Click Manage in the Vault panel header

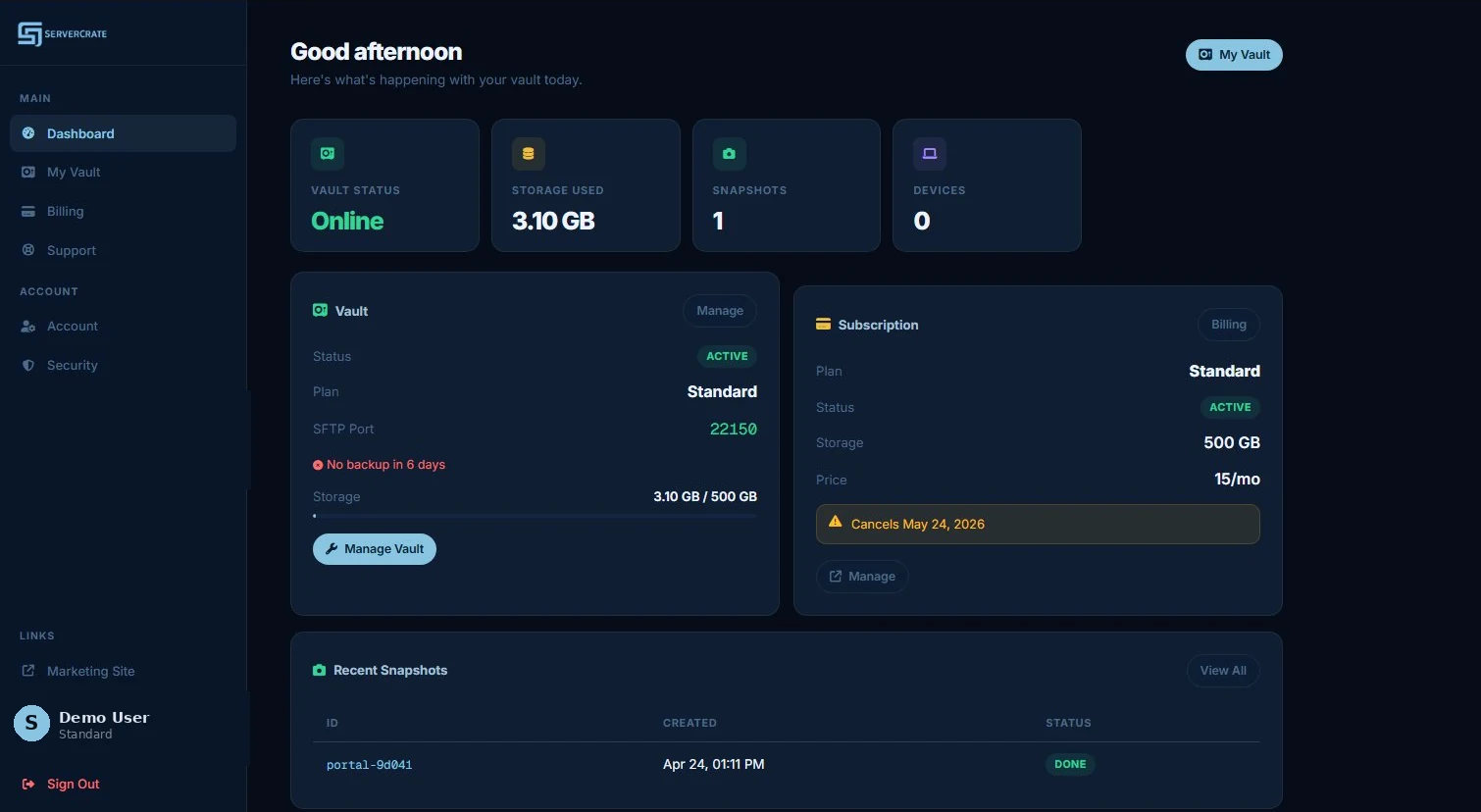click(720, 311)
